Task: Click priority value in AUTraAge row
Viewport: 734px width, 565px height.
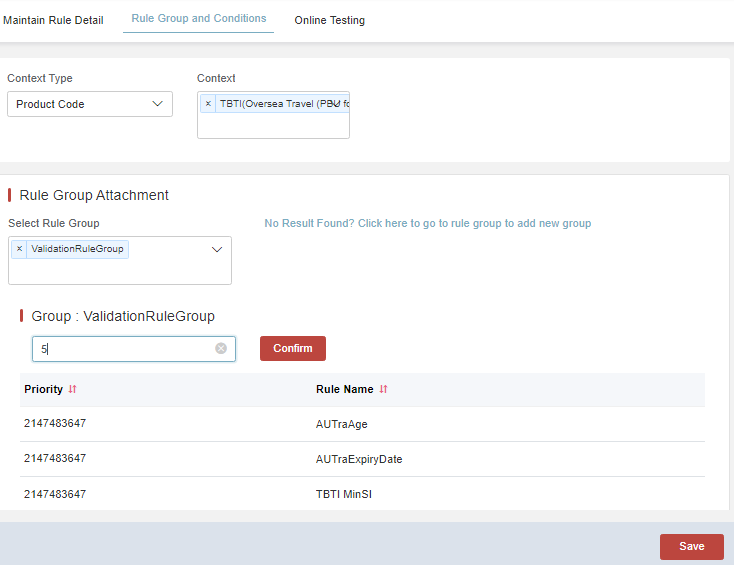Action: pos(55,423)
